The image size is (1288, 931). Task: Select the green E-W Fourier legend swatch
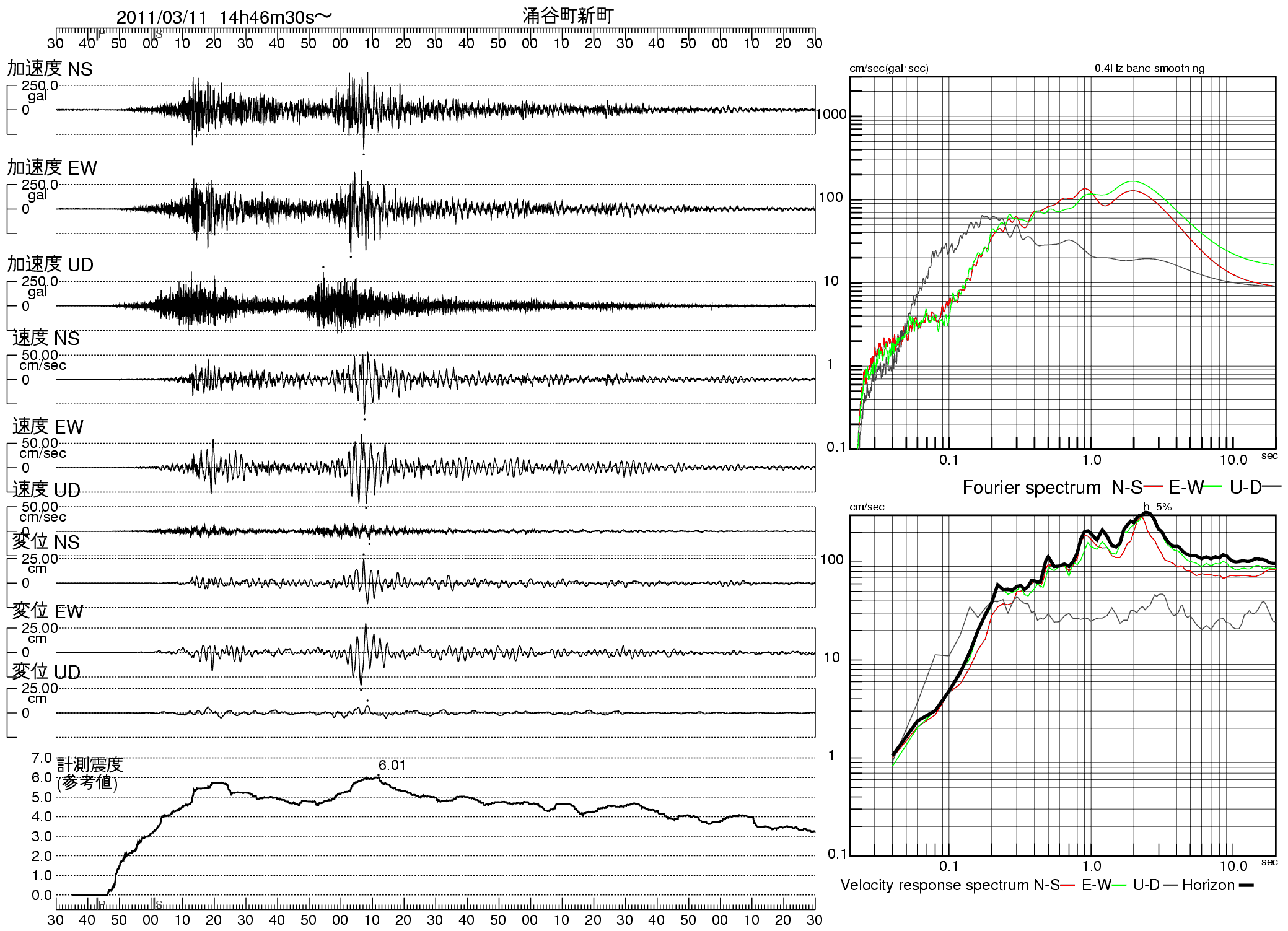[1213, 487]
